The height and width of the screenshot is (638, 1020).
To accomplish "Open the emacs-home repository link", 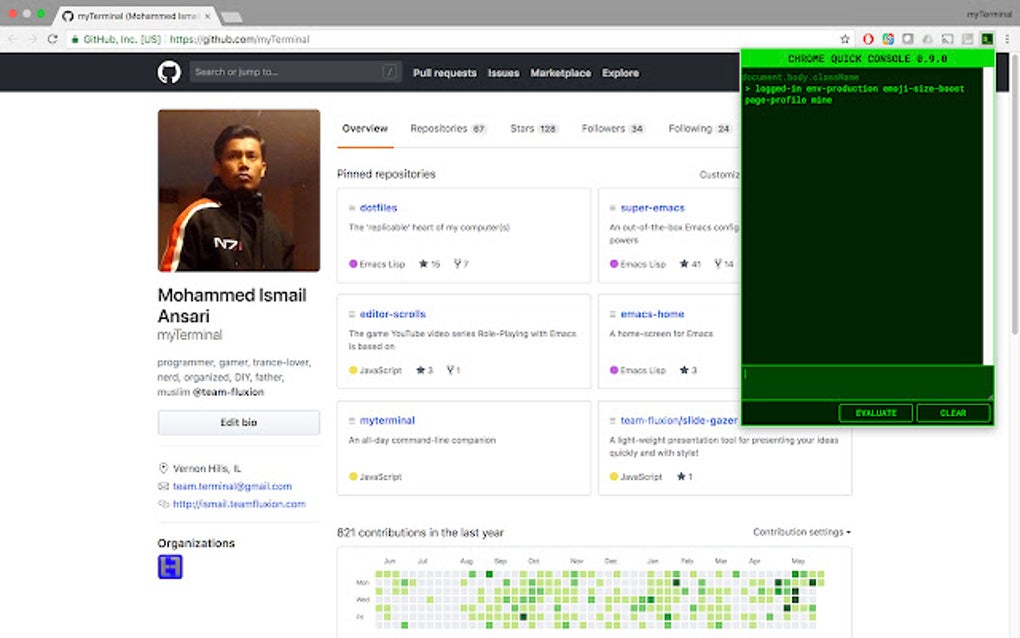I will coord(652,314).
